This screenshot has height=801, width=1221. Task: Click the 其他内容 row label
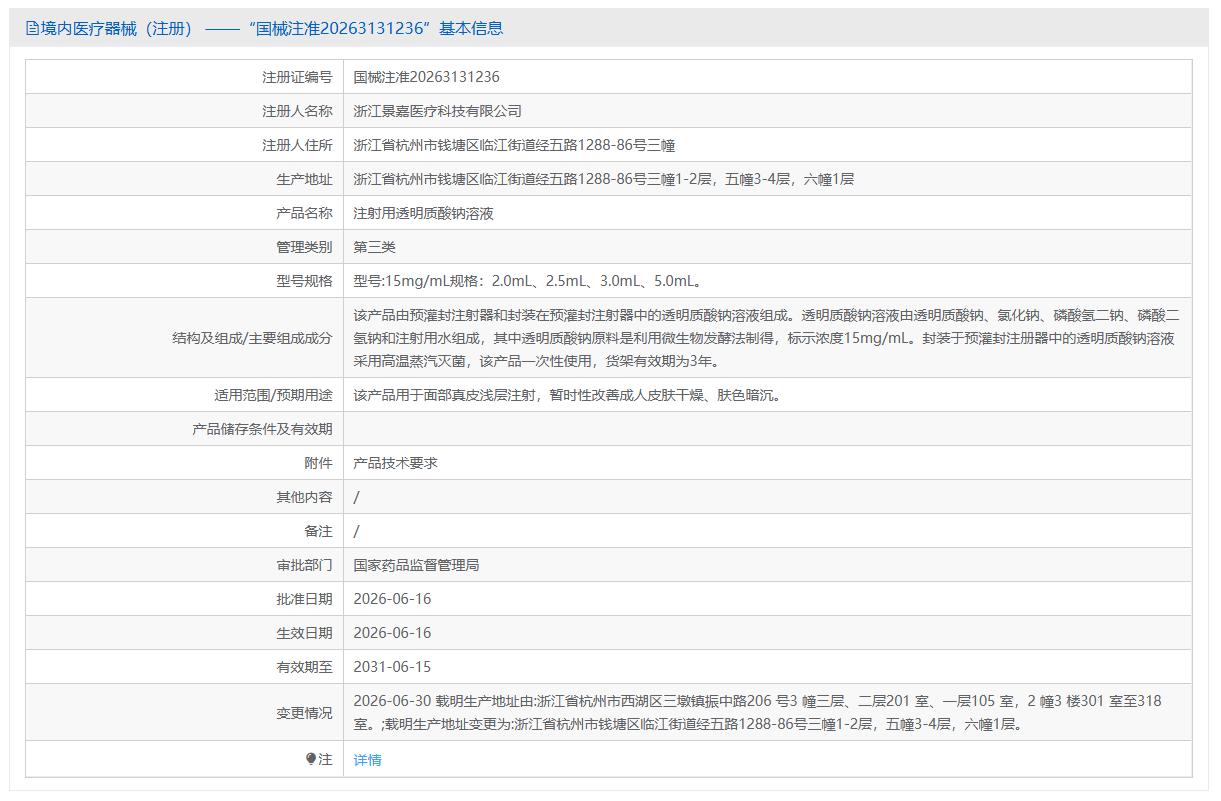click(x=304, y=497)
